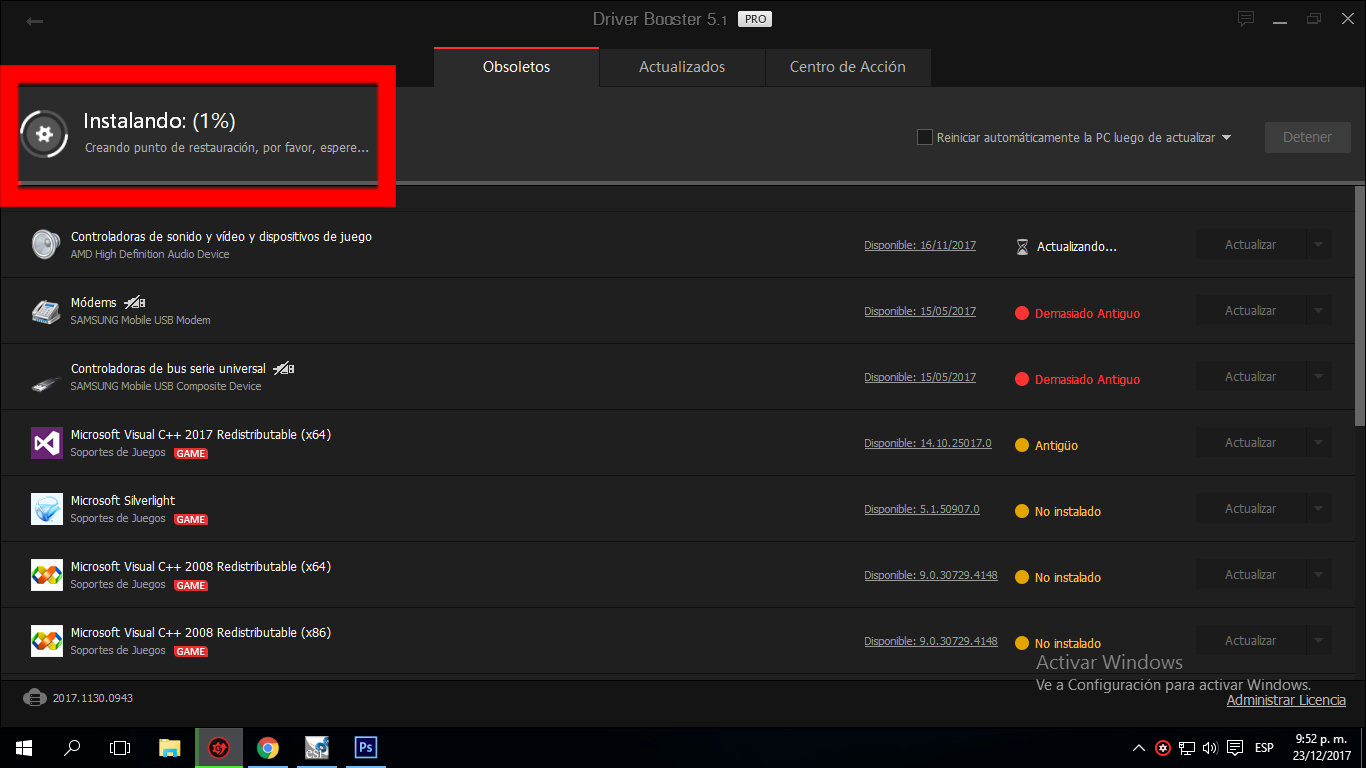The height and width of the screenshot is (768, 1366).
Task: Click ESP language indicator in taskbar
Action: (x=1264, y=747)
